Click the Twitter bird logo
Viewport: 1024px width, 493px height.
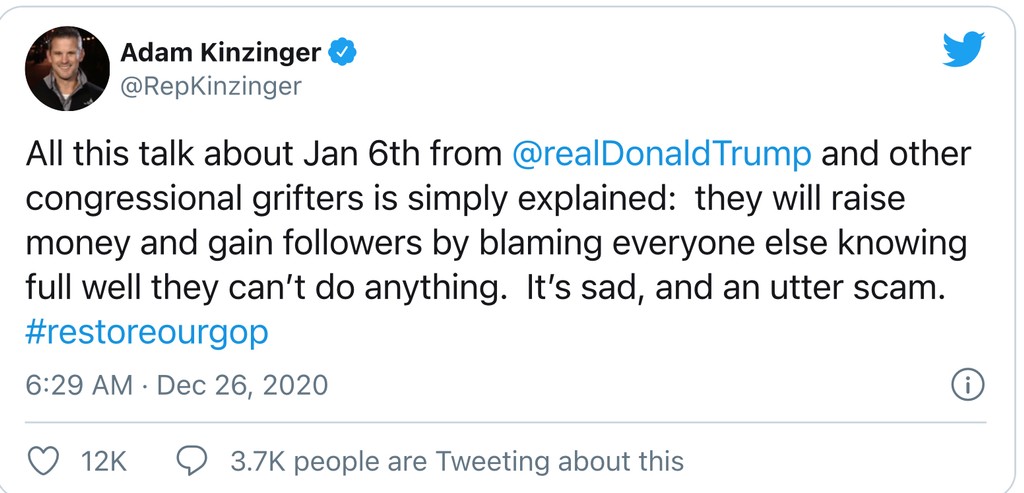(x=963, y=50)
